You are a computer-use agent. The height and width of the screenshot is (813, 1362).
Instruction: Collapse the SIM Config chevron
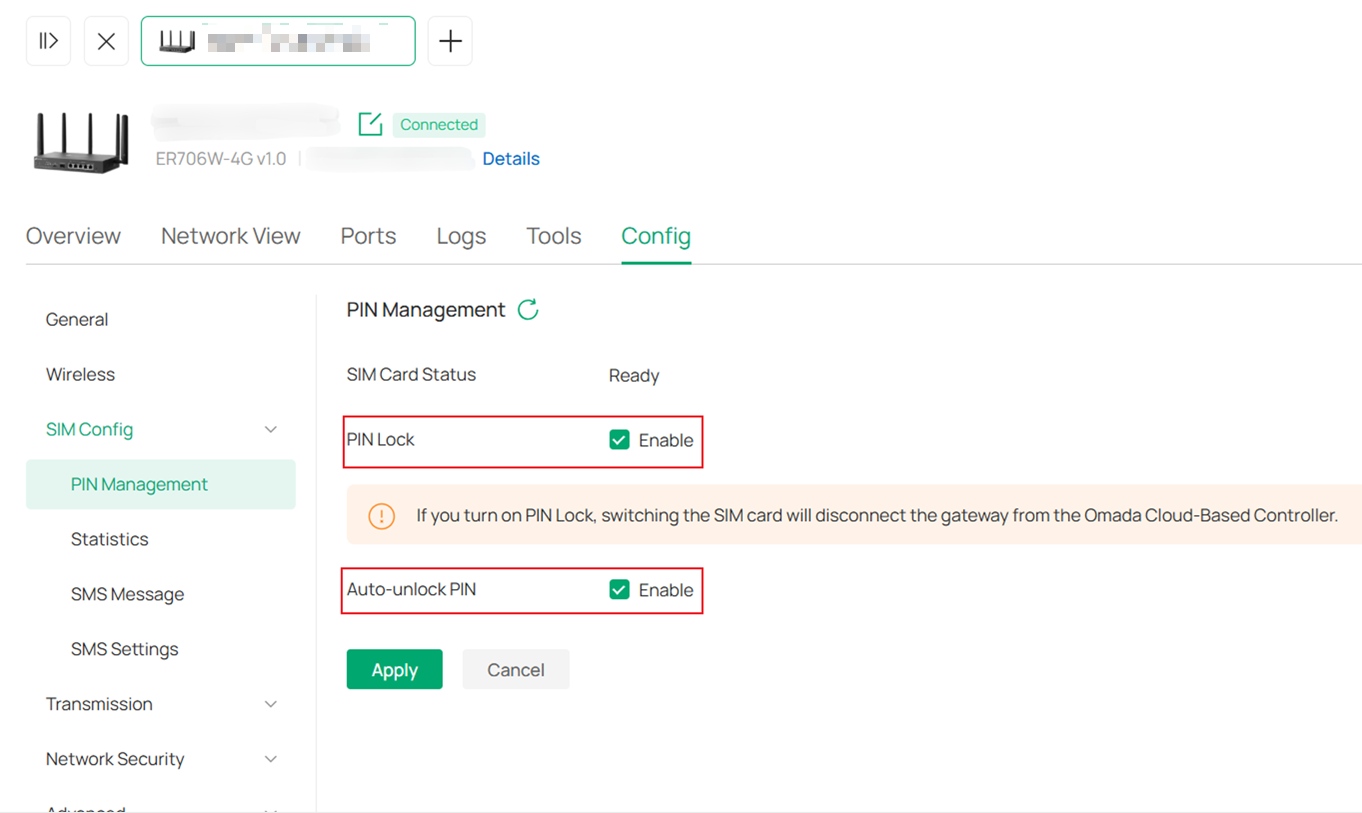(270, 430)
